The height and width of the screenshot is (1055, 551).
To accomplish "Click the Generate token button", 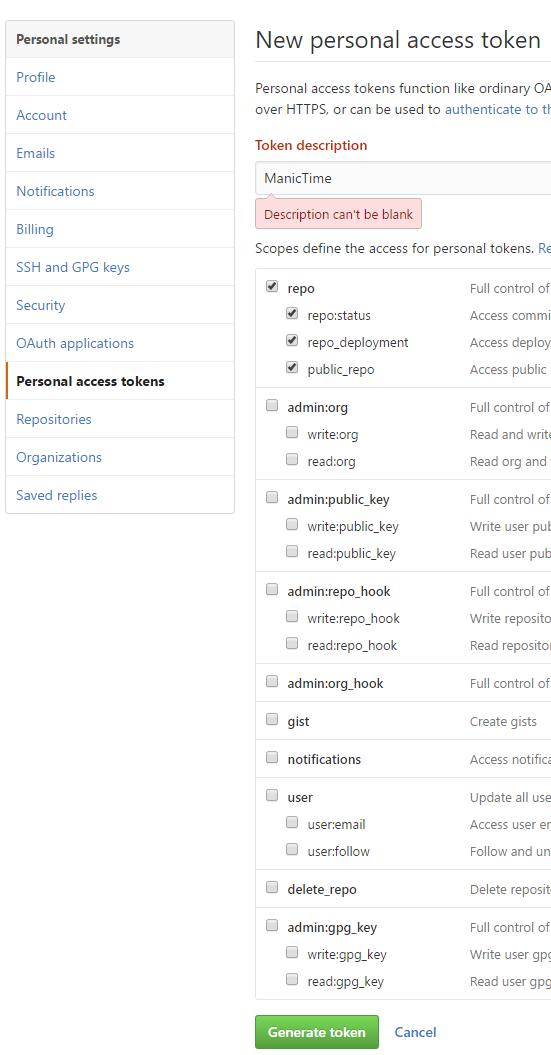I will (x=317, y=1032).
